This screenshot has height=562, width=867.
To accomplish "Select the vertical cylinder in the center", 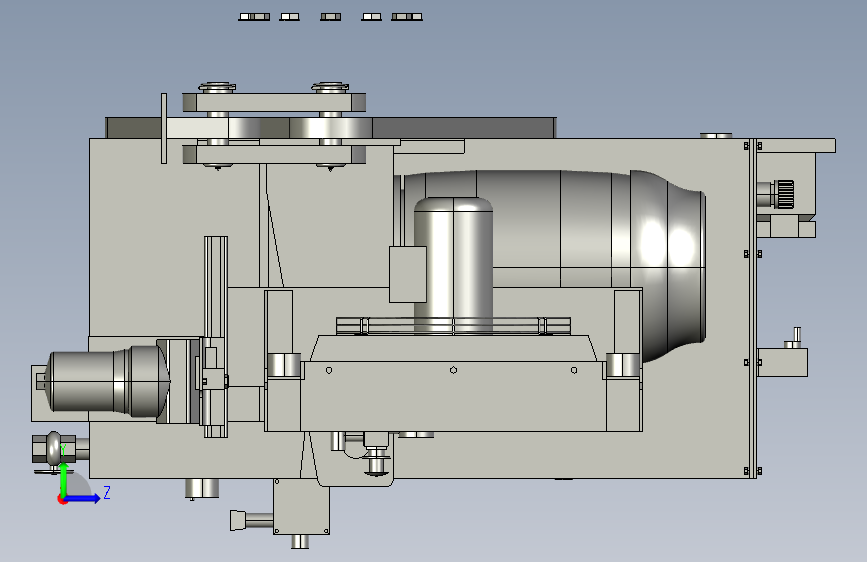I will 453,266.
